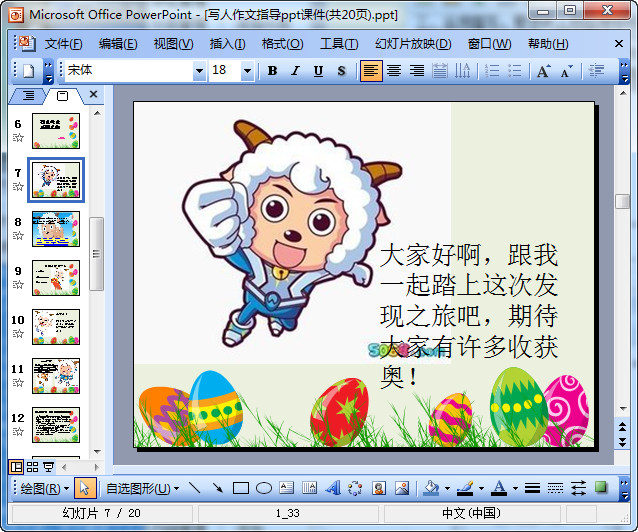
Task: Select the Line drawing tool
Action: 195,488
